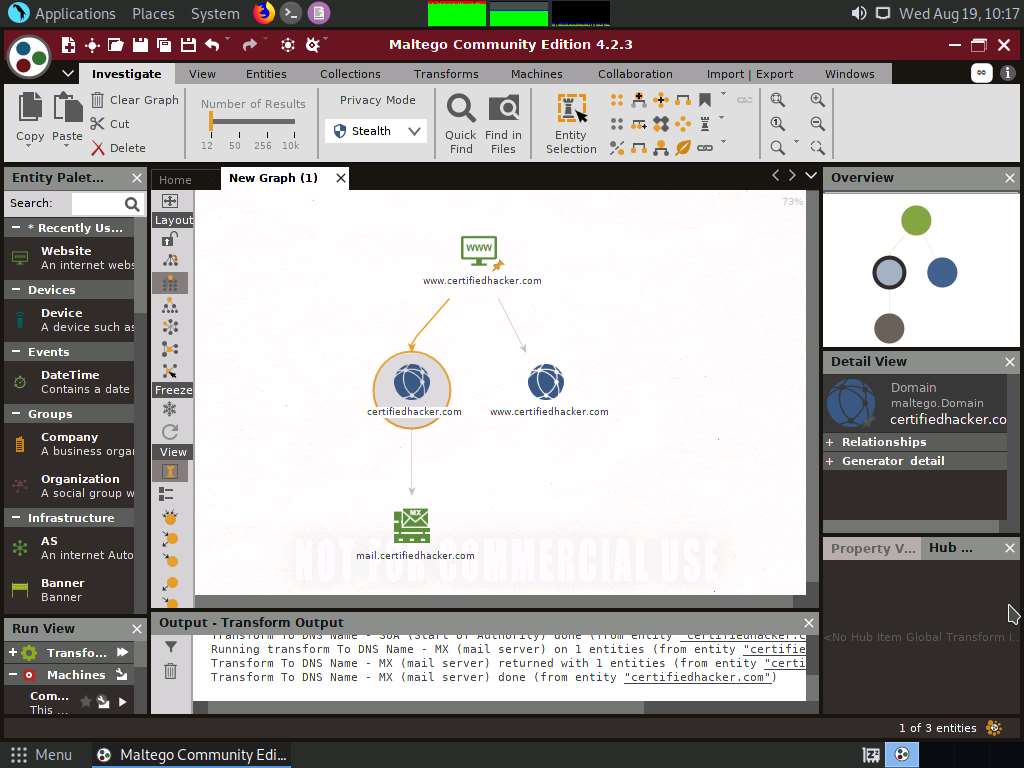1024x768 pixels.
Task: Select the www.certifiedhacker.com domain globe node
Action: (x=546, y=382)
